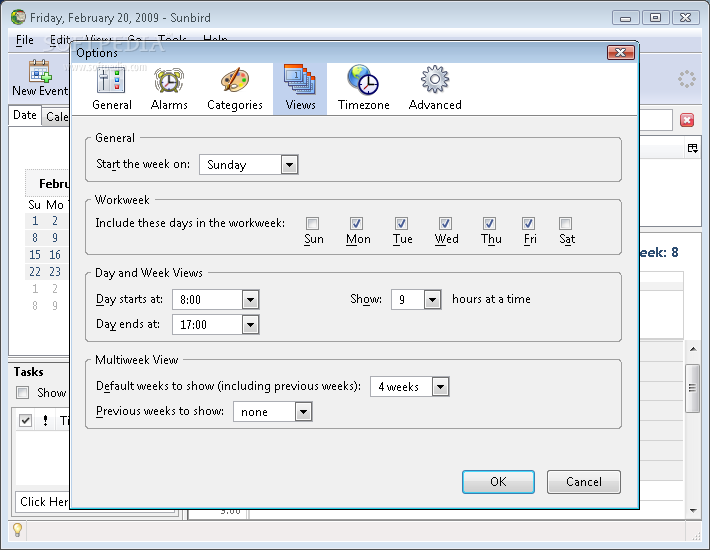Uncheck Mon in the workweek
710x550 pixels.
356,223
